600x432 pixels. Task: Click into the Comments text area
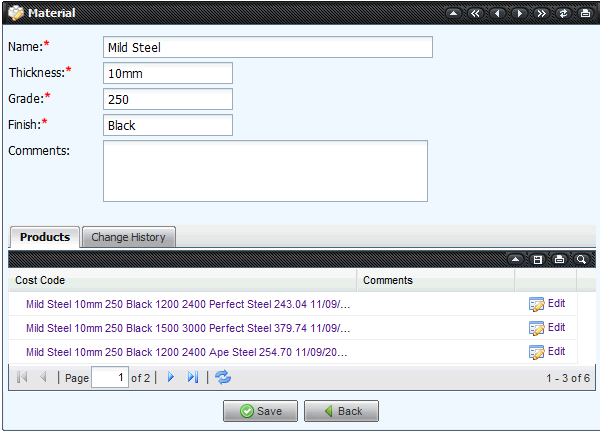point(265,171)
